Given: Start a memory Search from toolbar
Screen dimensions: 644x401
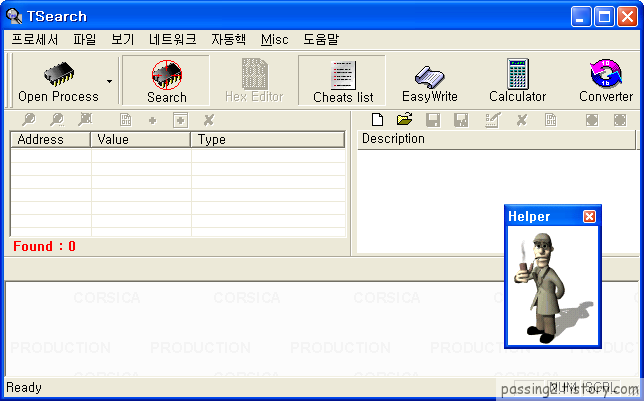Looking at the screenshot, I should coord(166,81).
